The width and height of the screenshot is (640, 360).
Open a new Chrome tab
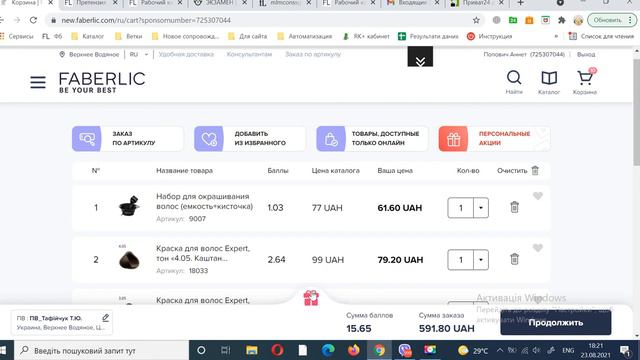tap(520, 3)
